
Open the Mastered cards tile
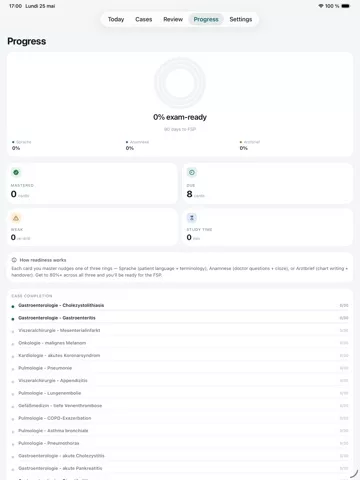(x=92, y=183)
